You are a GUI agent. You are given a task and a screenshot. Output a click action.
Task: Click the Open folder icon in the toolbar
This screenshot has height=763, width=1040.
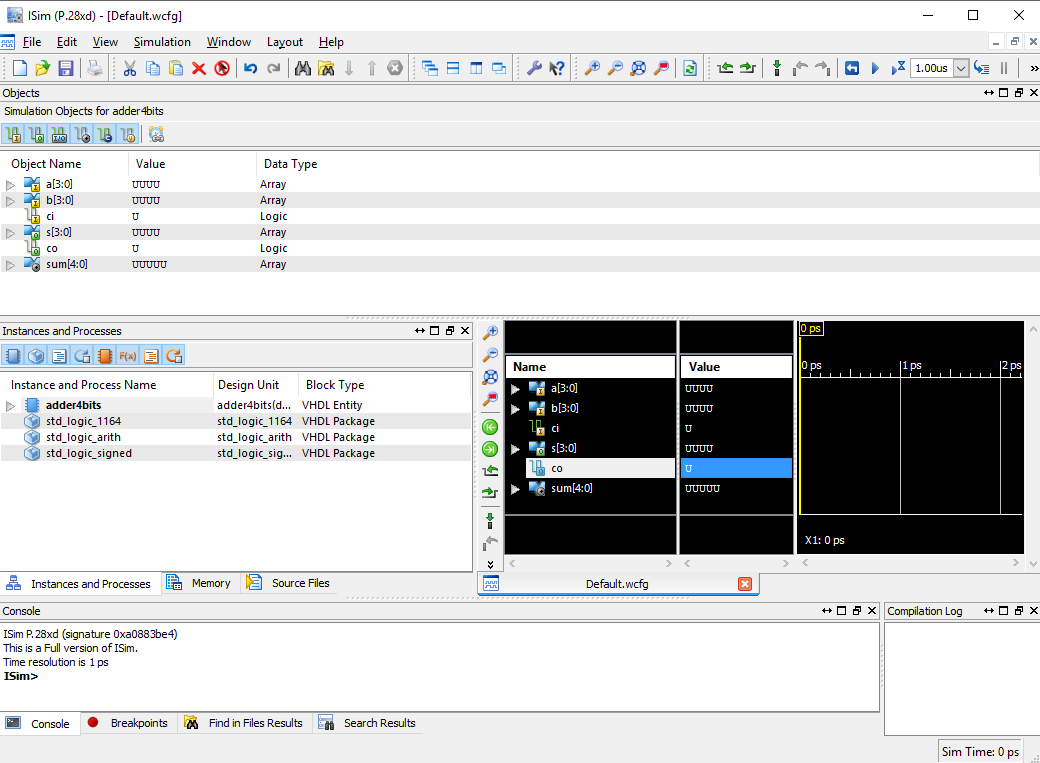tap(42, 68)
